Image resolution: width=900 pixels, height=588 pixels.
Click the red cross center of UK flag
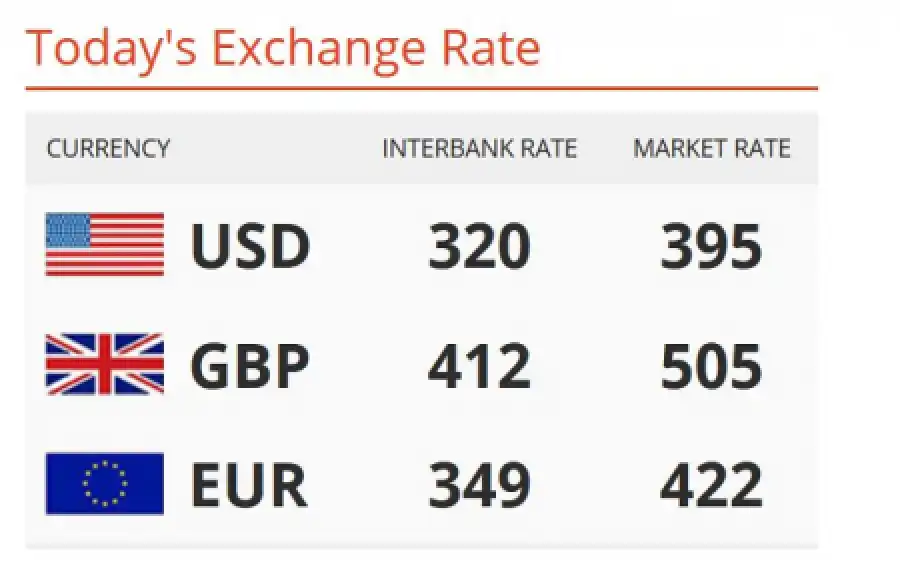[105, 364]
